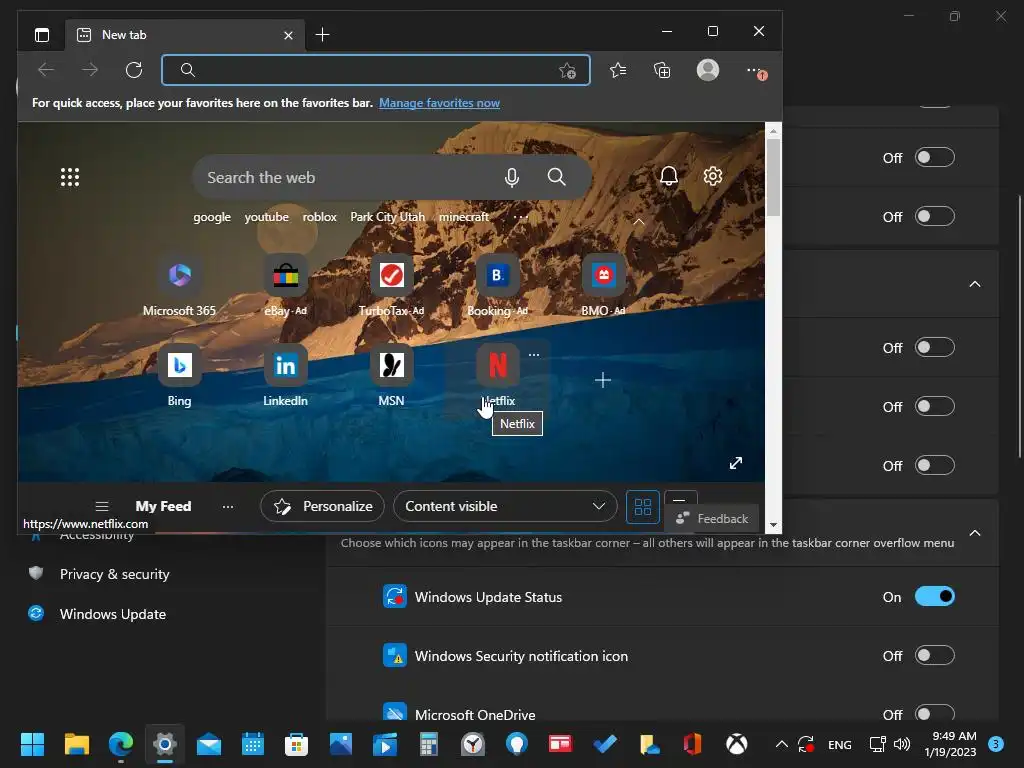Expand the background image with arrow icon
Viewport: 1024px width, 768px height.
pyautogui.click(x=736, y=463)
